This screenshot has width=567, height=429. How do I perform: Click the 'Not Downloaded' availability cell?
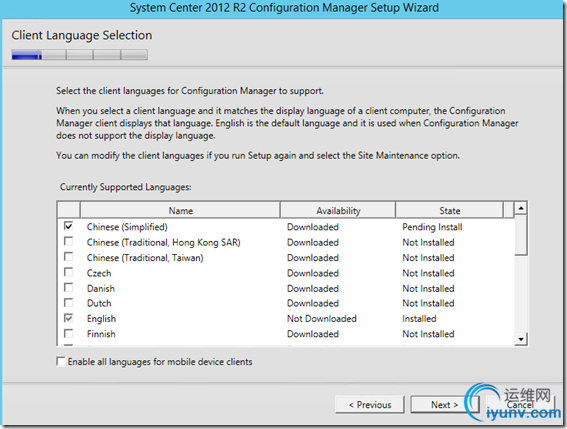[x=321, y=319]
